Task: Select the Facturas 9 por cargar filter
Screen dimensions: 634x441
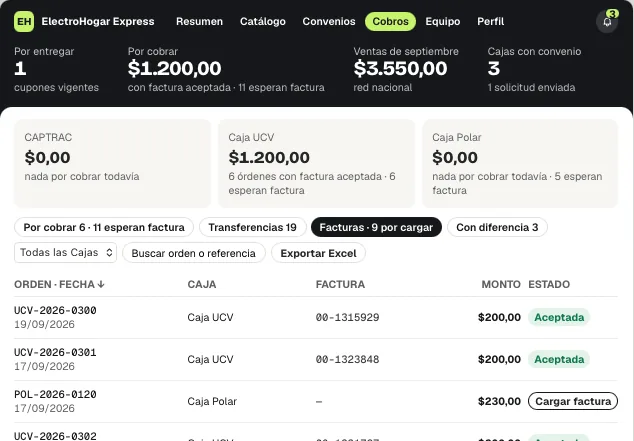Action: [376, 227]
